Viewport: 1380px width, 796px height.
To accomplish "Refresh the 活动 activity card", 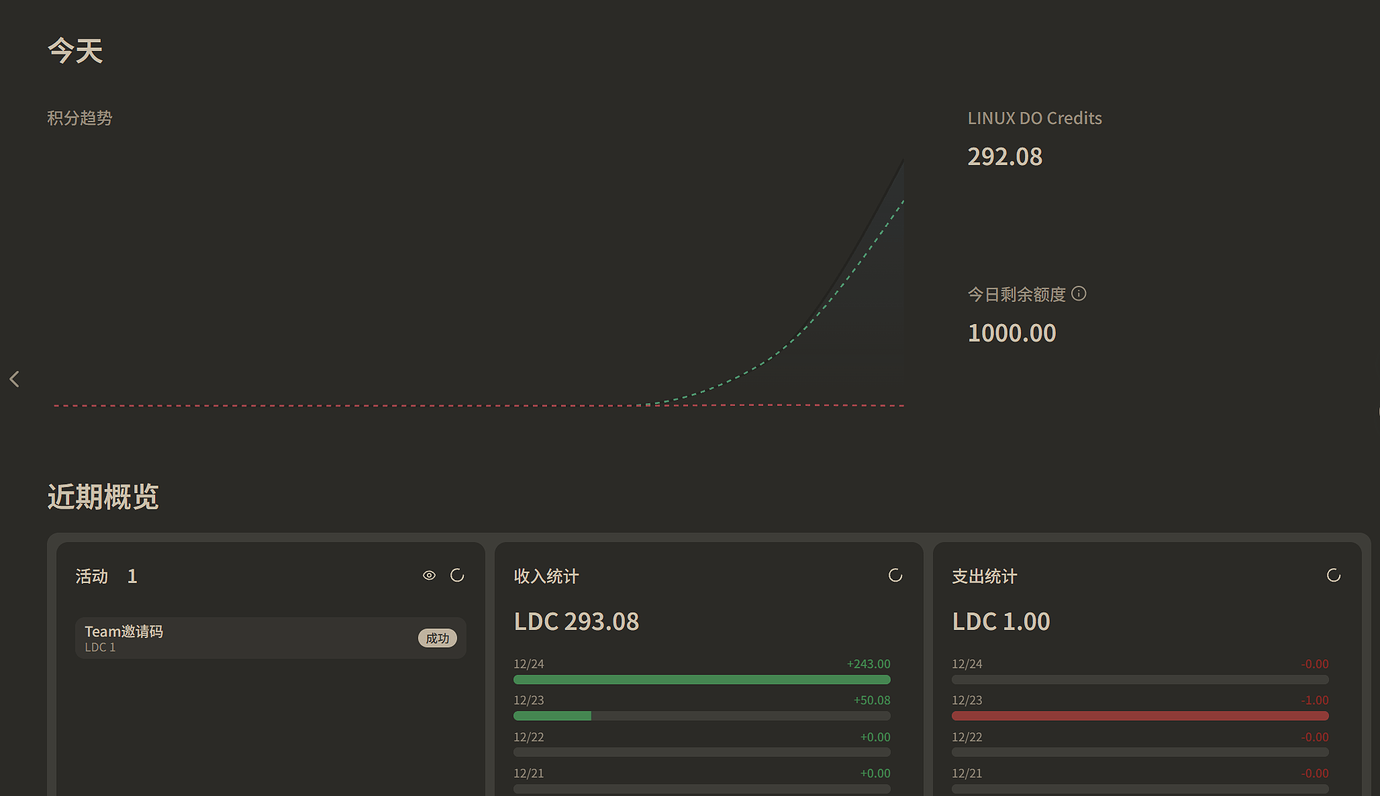I will 457,575.
